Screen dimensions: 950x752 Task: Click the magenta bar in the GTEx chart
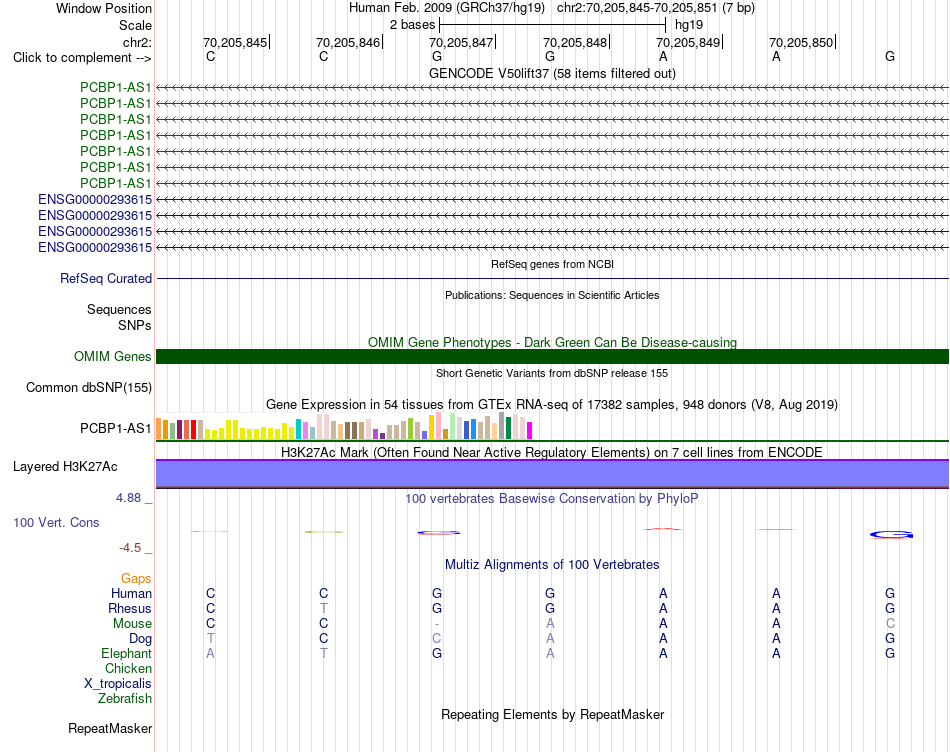[530, 430]
